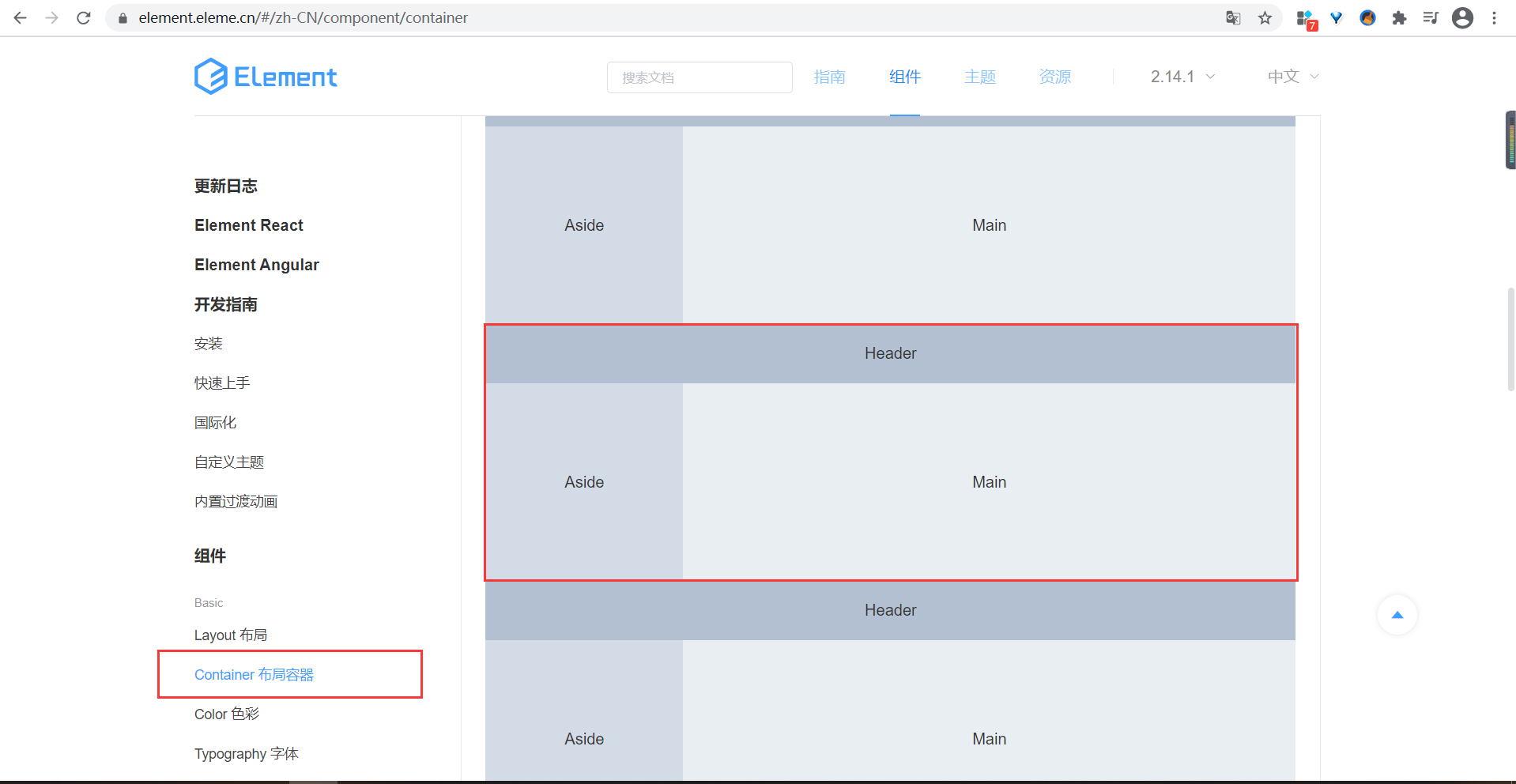Click the lowest demo's Aside block

[x=584, y=710]
